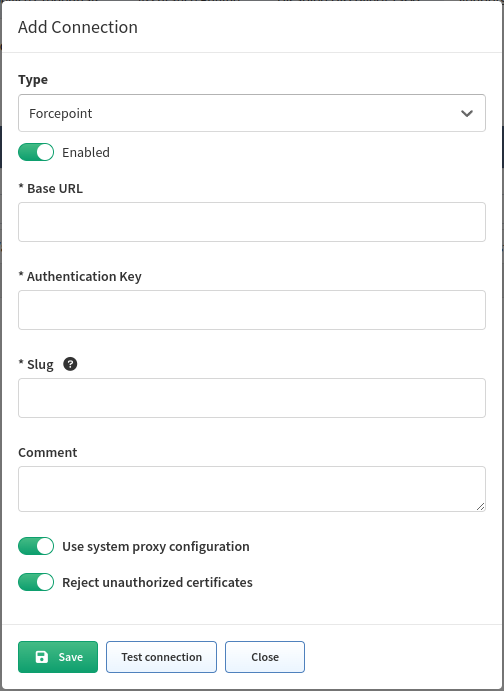Click the Reject unauthorized certificates label
This screenshot has width=504, height=691.
click(x=157, y=583)
